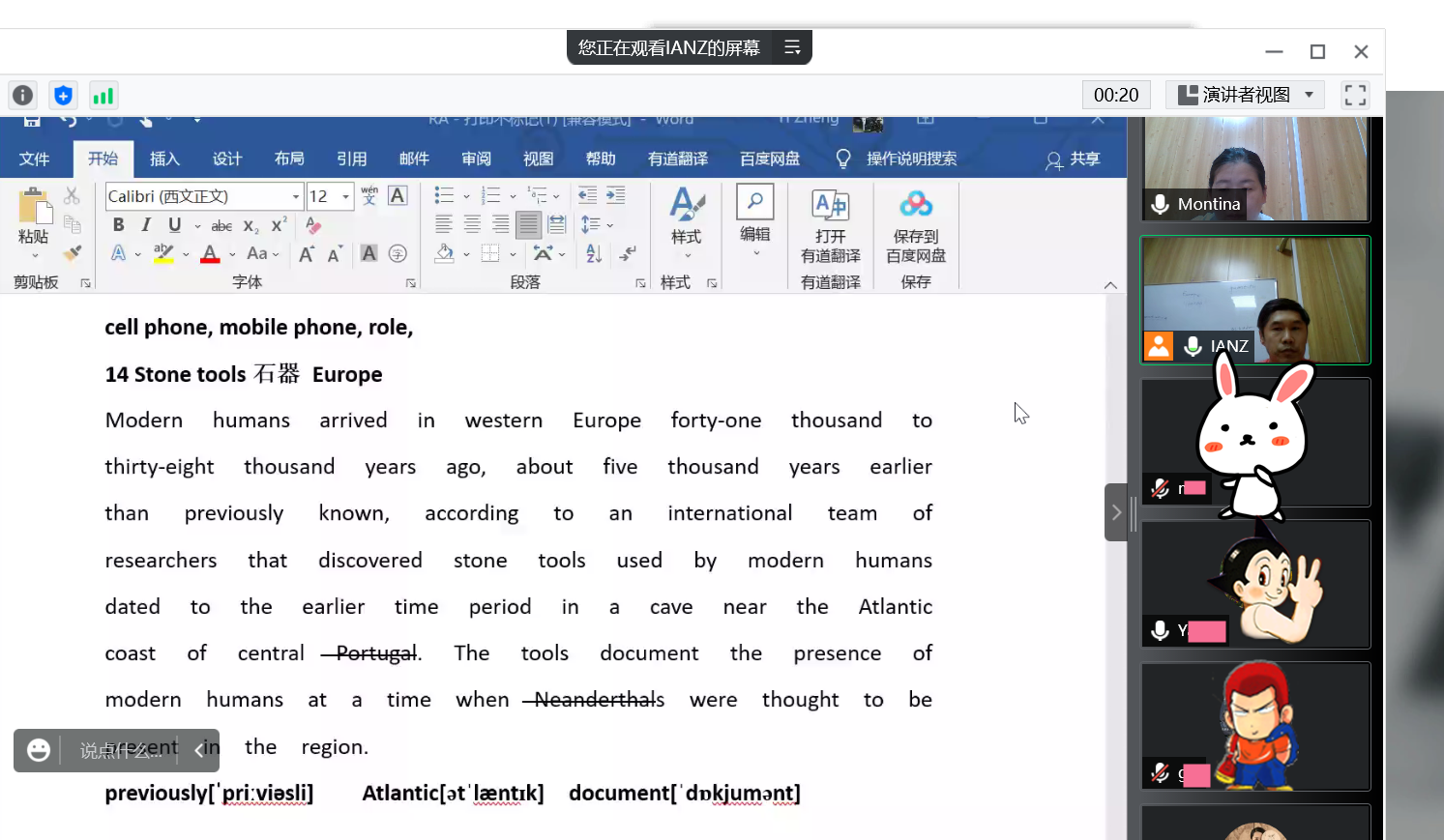Enter full screen mode icon

coord(1355,94)
